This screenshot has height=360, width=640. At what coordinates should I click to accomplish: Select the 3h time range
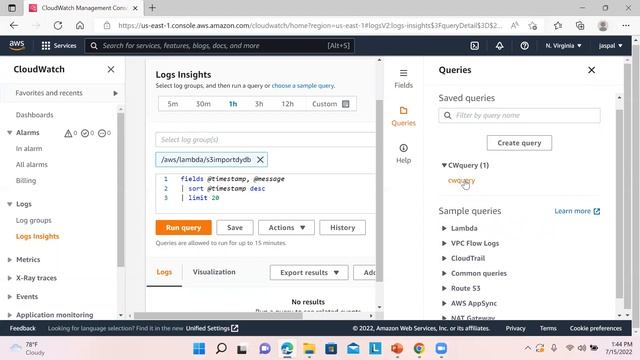tap(259, 104)
